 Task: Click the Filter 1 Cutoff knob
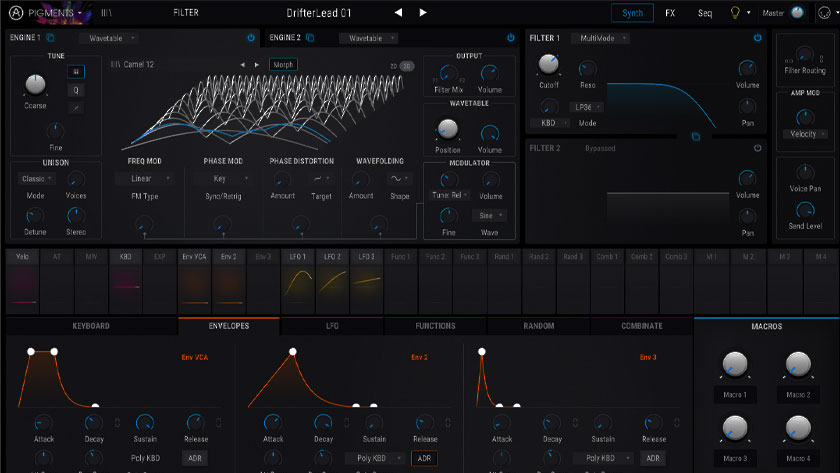(549, 66)
